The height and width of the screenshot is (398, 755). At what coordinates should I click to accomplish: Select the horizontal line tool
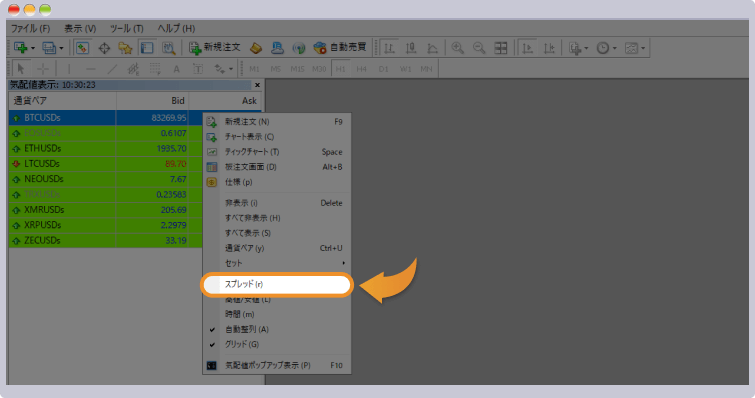tap(91, 69)
